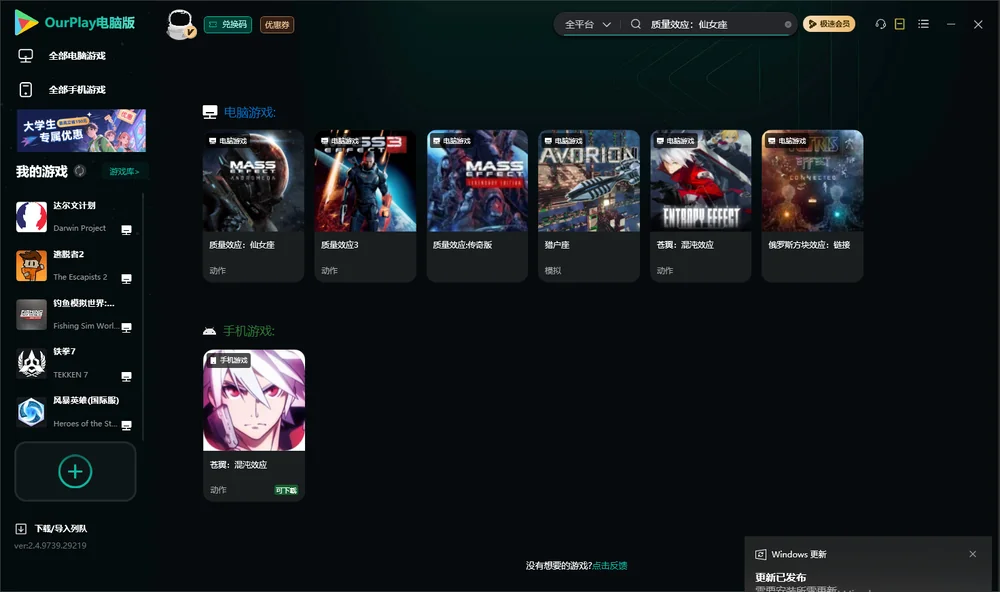Open the 俄罗斯方块效应: 链接 game card
This screenshot has width=1000, height=592.
point(812,205)
